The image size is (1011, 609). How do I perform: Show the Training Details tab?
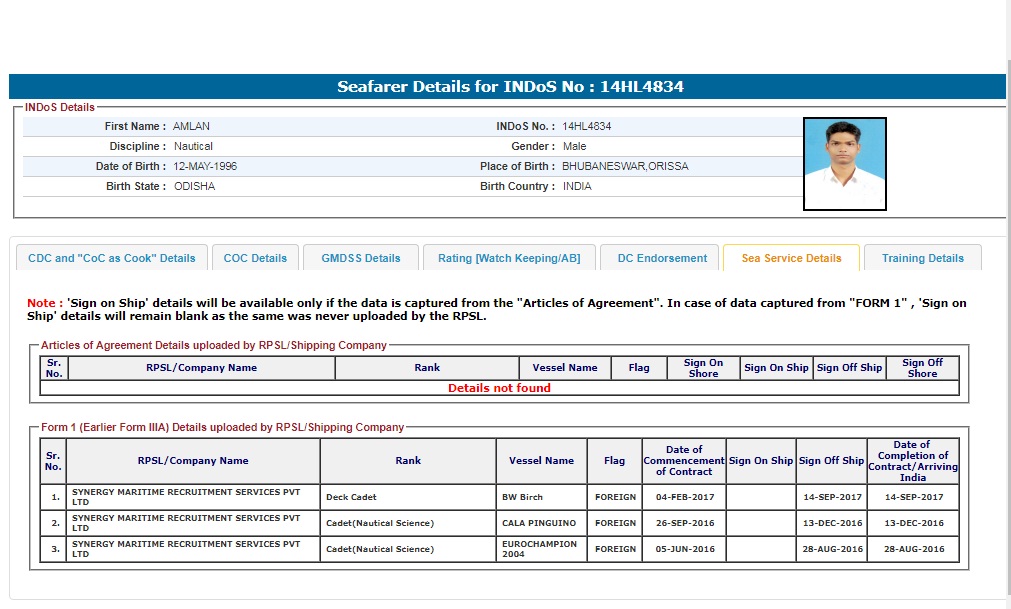click(x=922, y=258)
